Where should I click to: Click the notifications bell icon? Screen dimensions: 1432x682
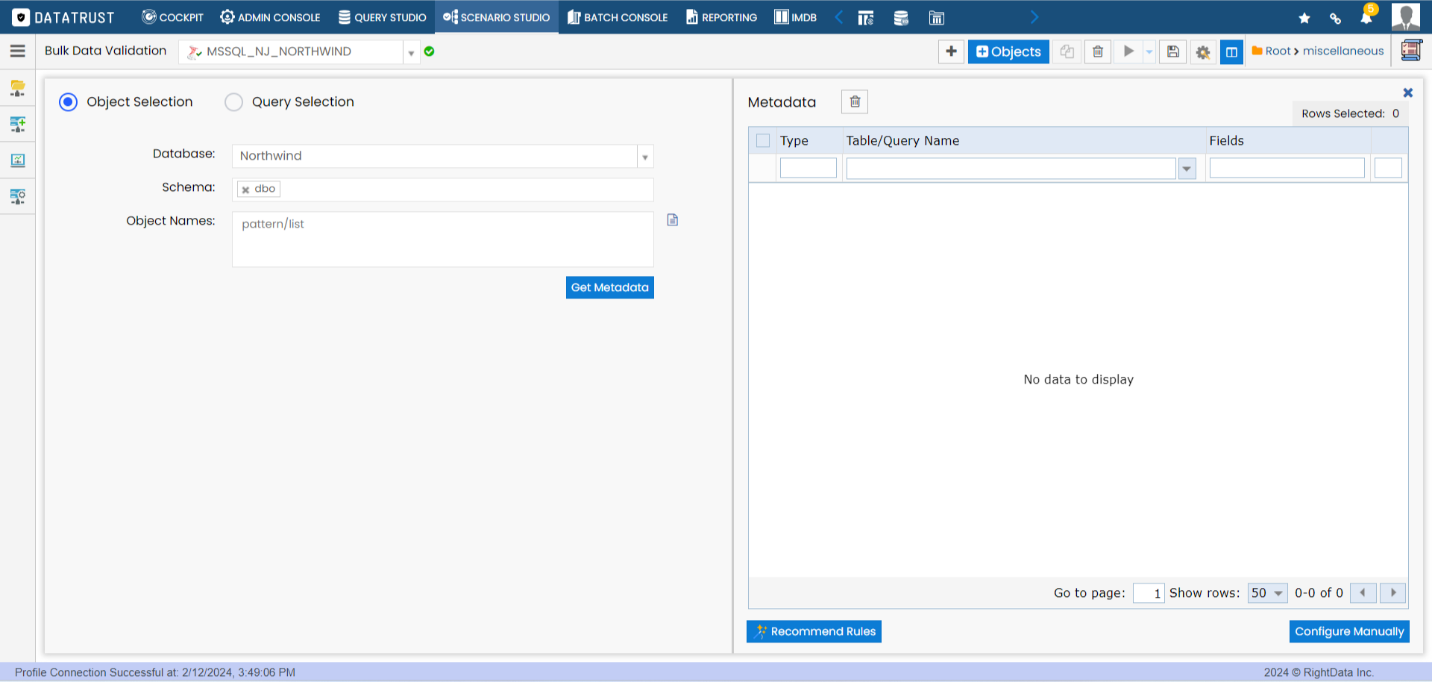click(x=1366, y=18)
